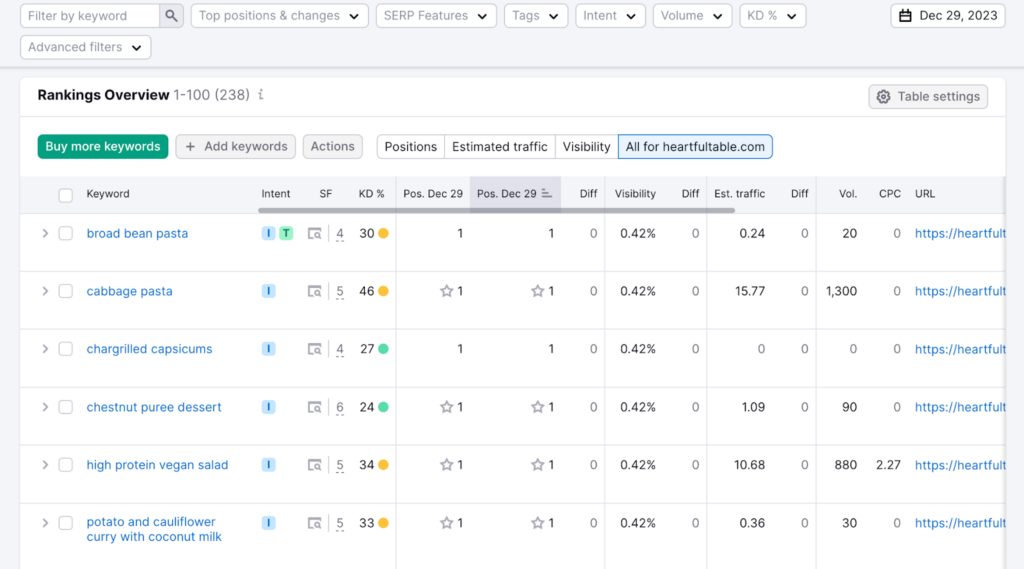
Task: Open Table settings via gear icon
Action: tap(883, 97)
